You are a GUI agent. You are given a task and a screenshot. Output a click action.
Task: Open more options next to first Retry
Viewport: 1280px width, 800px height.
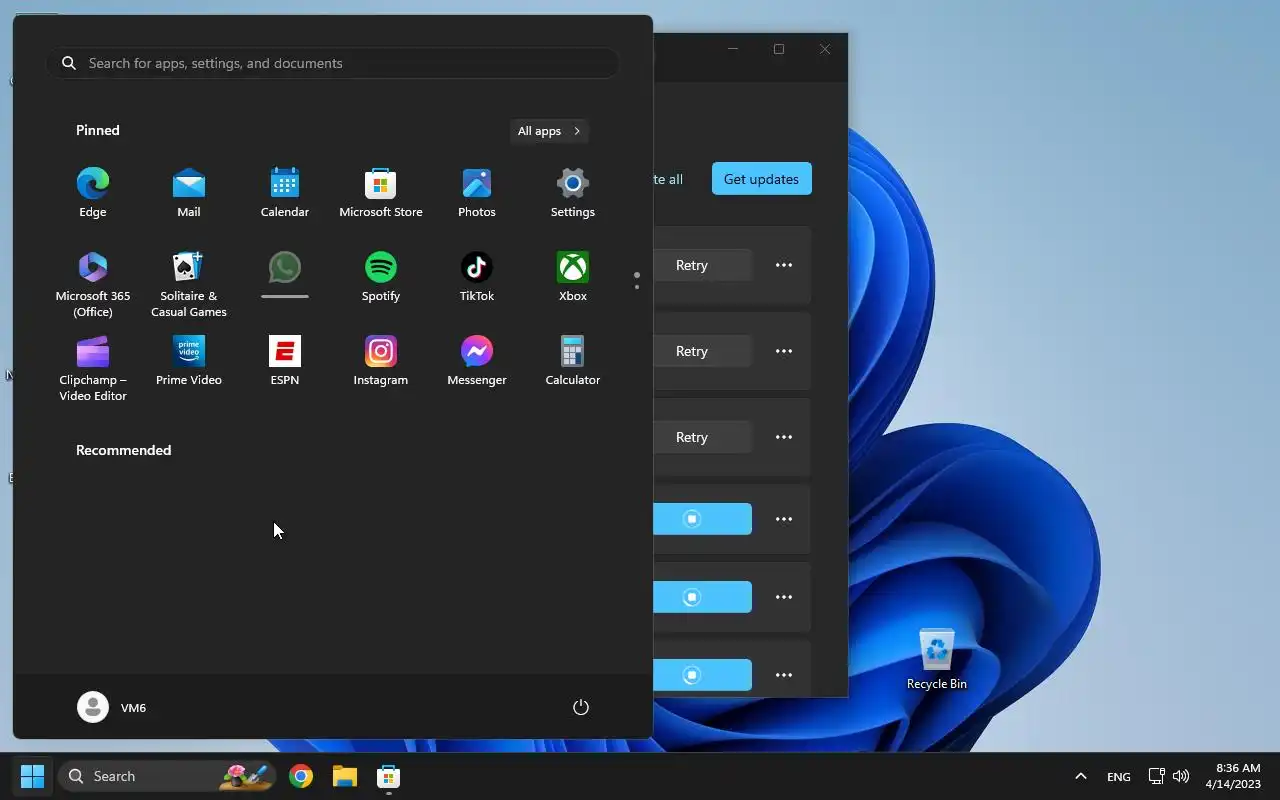pyautogui.click(x=784, y=265)
